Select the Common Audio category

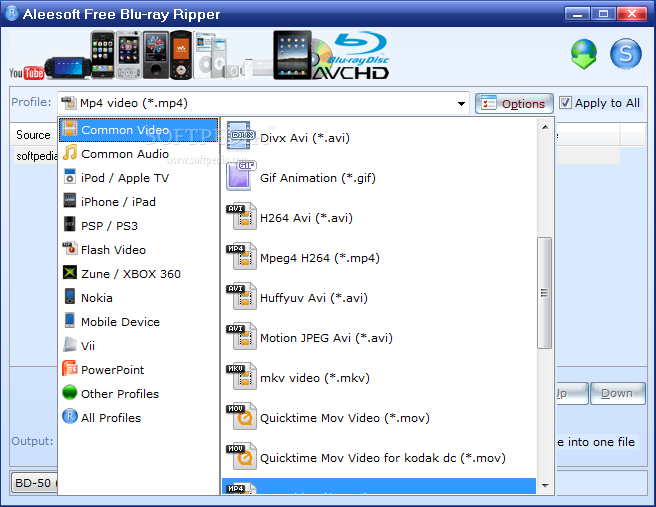coord(138,154)
